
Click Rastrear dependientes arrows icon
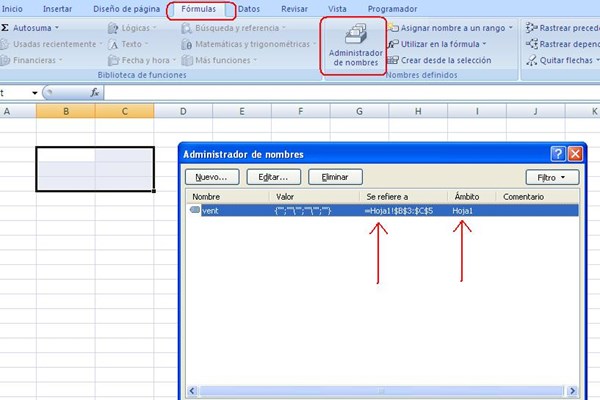(x=531, y=44)
